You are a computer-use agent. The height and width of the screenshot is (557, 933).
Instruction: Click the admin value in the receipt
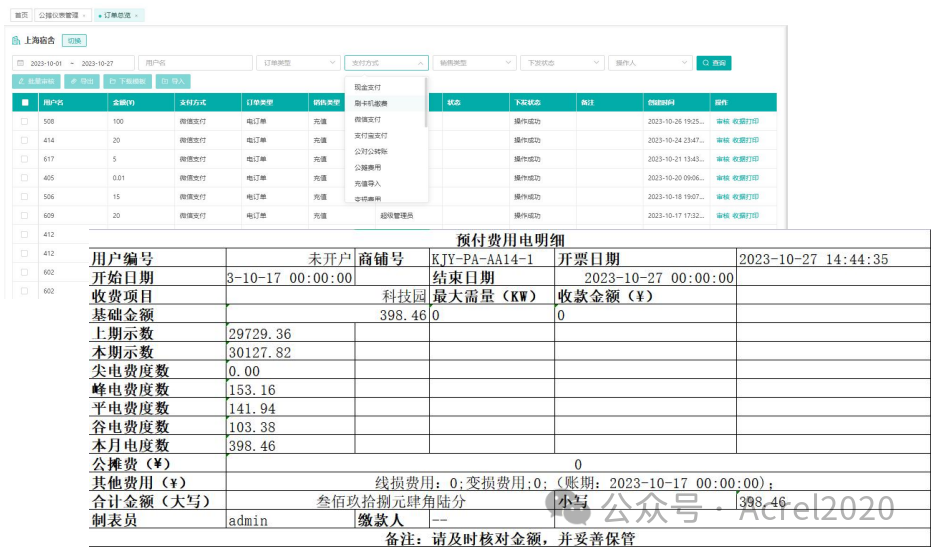(x=248, y=521)
